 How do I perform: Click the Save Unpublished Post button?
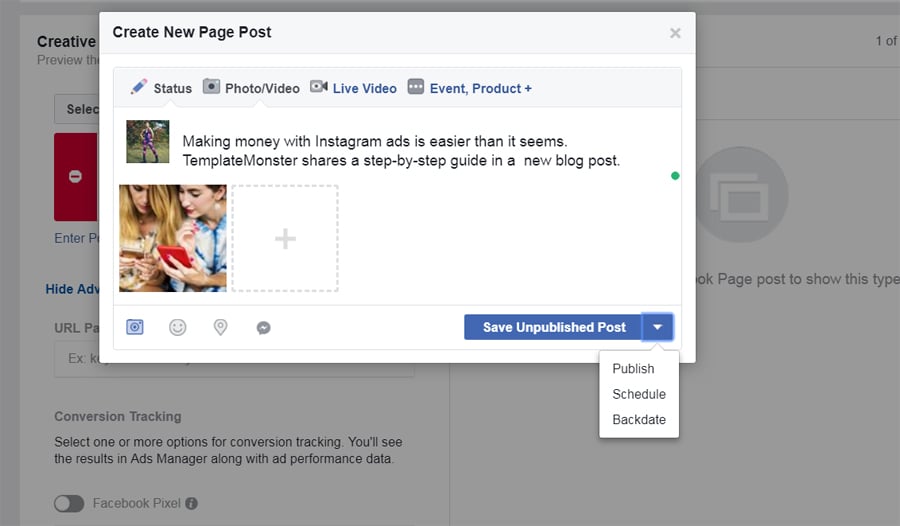[x=553, y=327]
